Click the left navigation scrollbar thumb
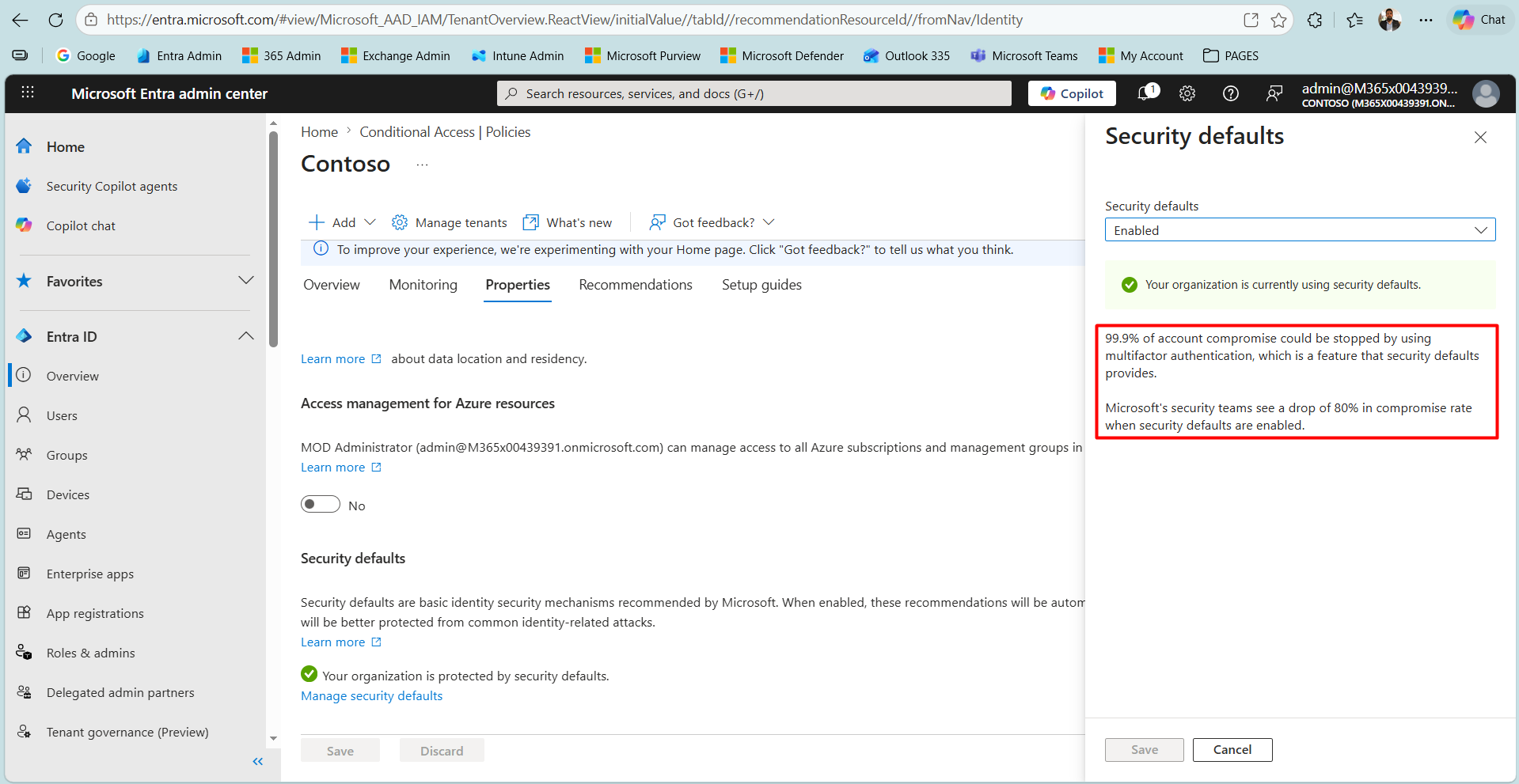This screenshot has height=784, width=1519. click(x=273, y=237)
